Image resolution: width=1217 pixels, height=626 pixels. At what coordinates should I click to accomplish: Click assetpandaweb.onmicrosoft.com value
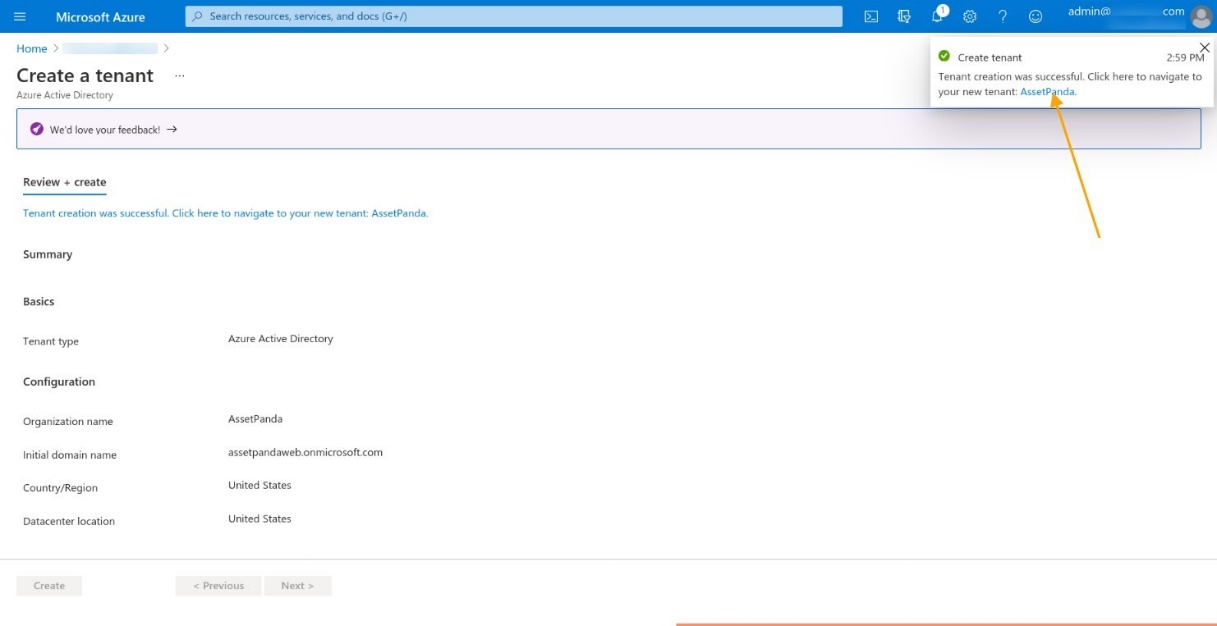click(x=305, y=452)
